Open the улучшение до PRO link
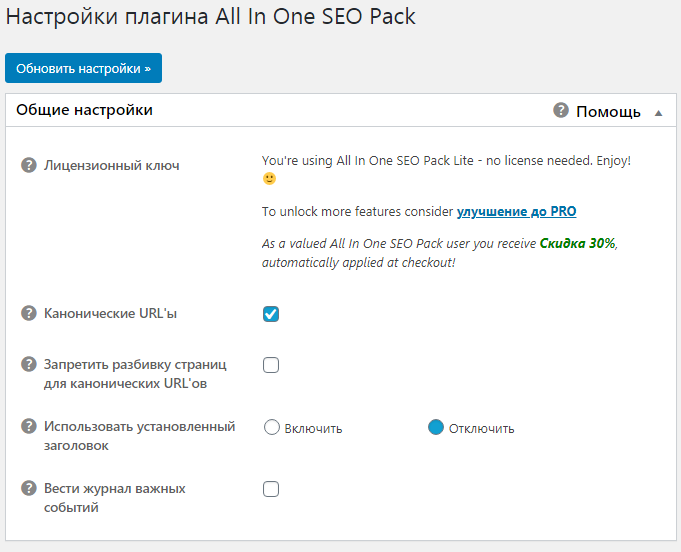 pos(516,211)
